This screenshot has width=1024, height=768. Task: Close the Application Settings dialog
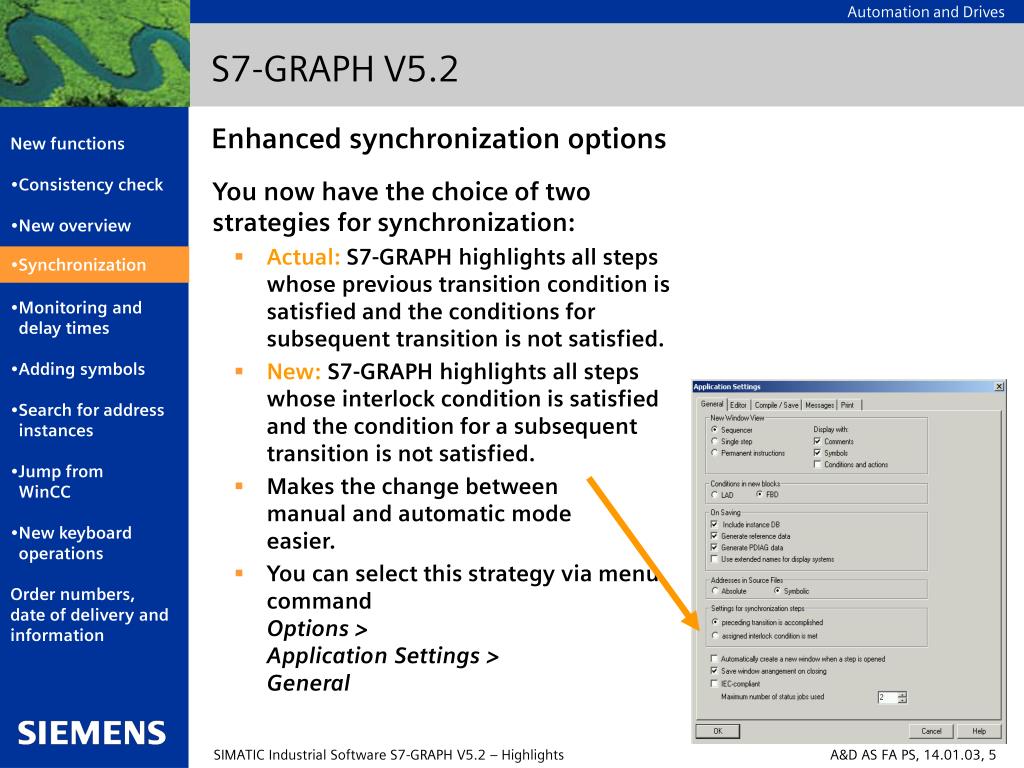pos(999,387)
